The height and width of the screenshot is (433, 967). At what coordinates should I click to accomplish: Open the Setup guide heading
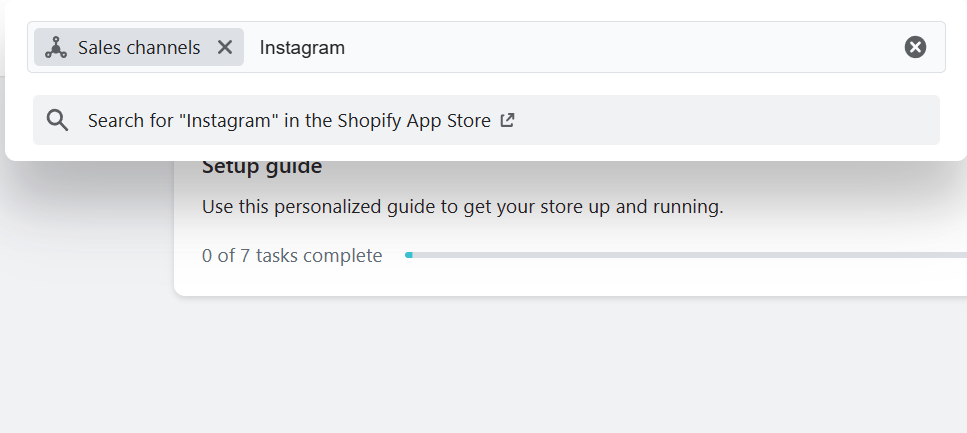click(262, 167)
